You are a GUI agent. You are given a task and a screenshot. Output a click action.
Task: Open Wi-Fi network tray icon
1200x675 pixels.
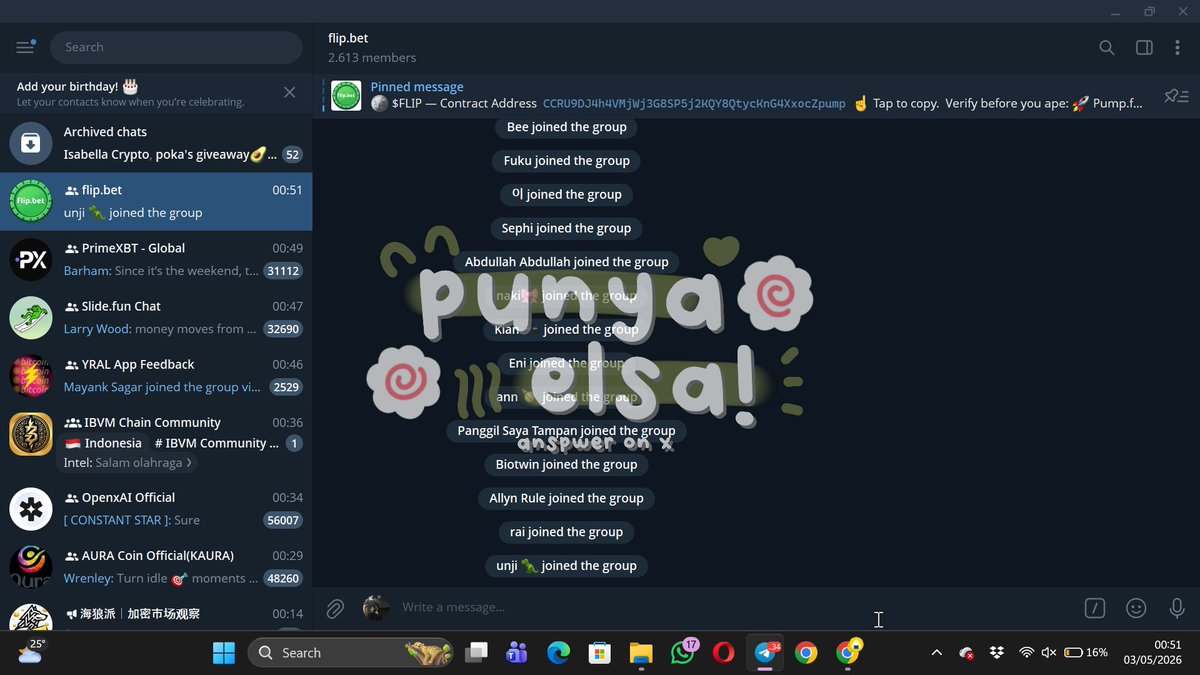pos(1026,653)
